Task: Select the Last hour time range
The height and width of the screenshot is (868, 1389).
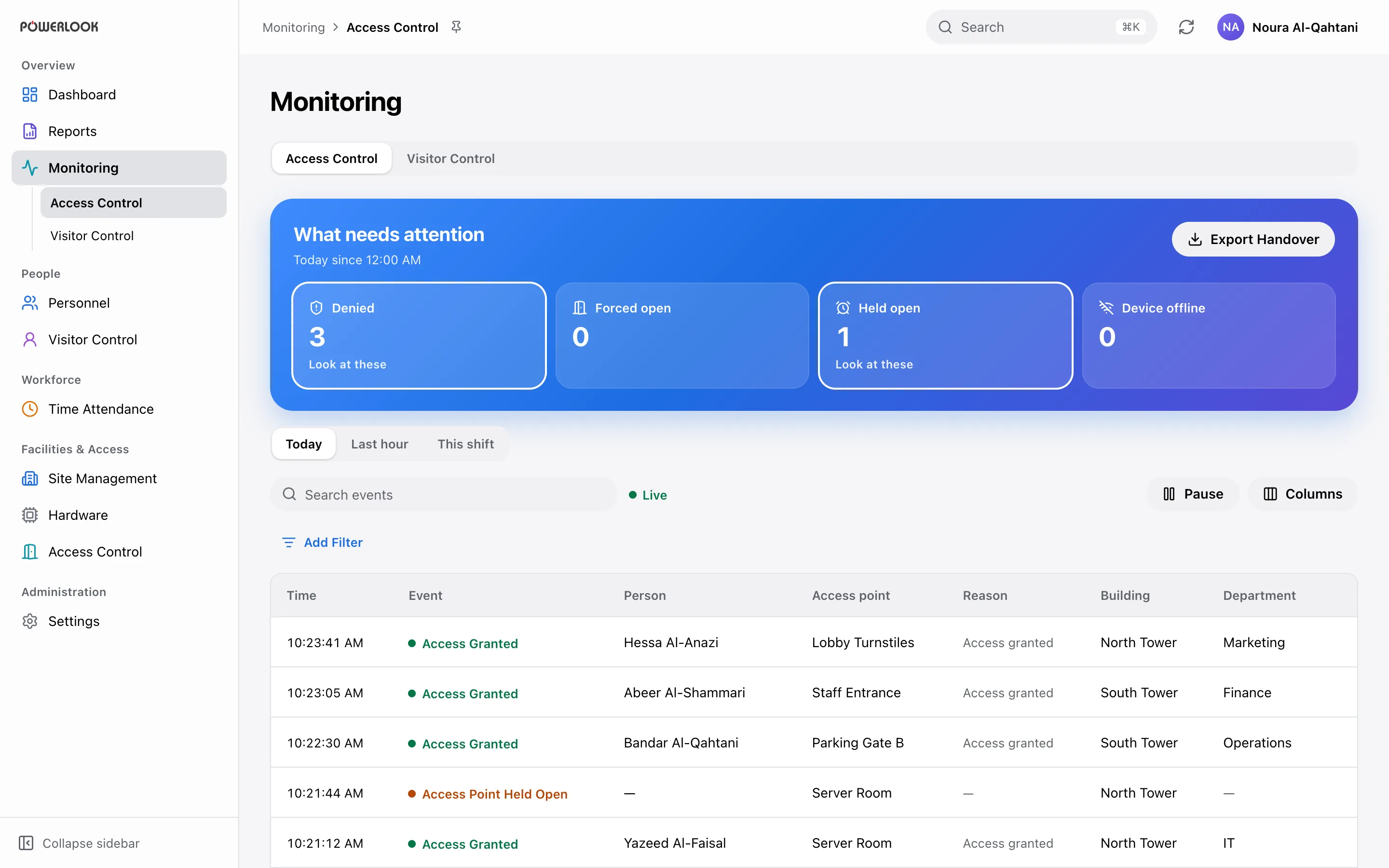Action: (380, 444)
